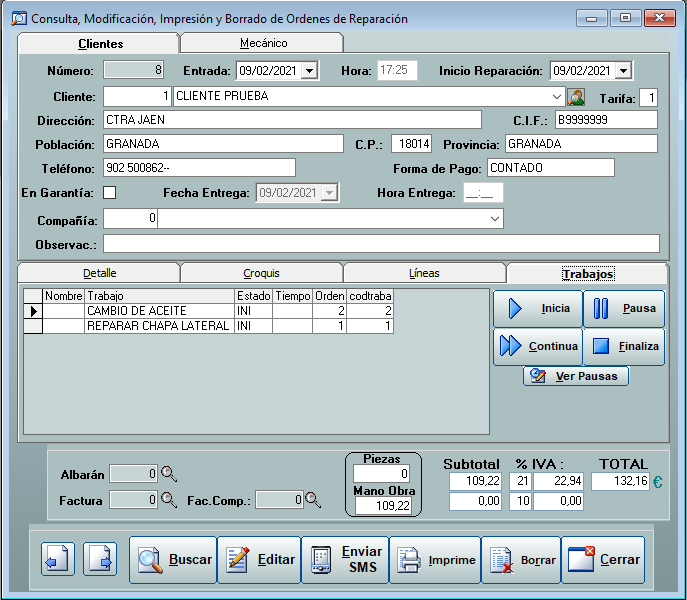The width and height of the screenshot is (687, 600).
Task: Click the Buscar search button
Action: (x=173, y=560)
